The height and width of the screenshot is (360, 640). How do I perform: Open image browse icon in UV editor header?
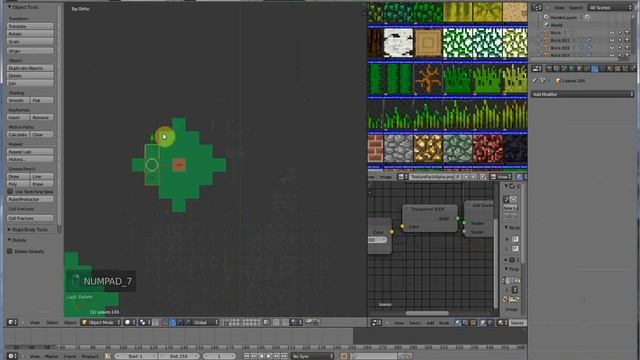pos(402,177)
